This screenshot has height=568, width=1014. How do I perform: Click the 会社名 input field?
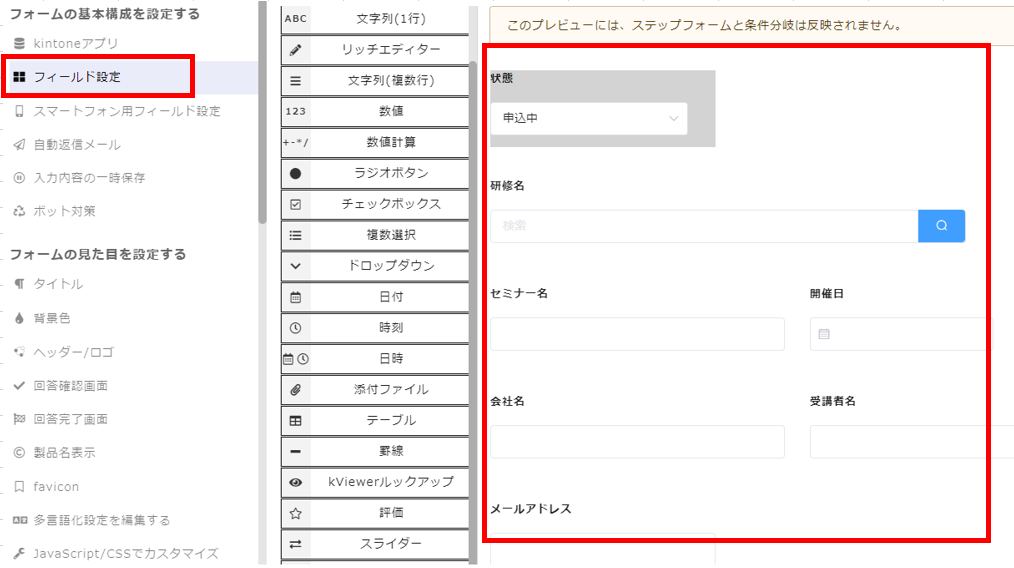click(x=638, y=442)
